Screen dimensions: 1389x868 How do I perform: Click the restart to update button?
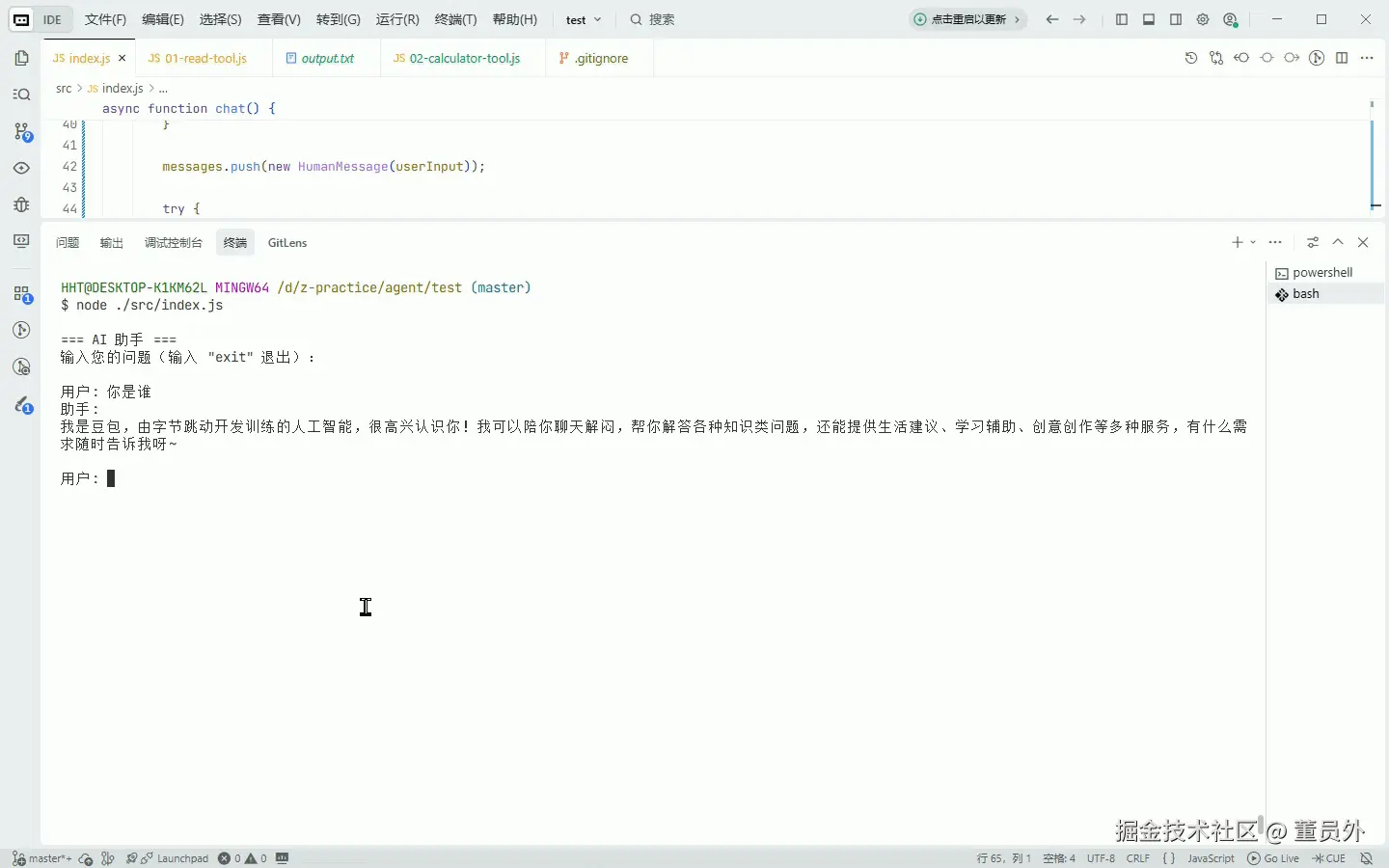[967, 19]
